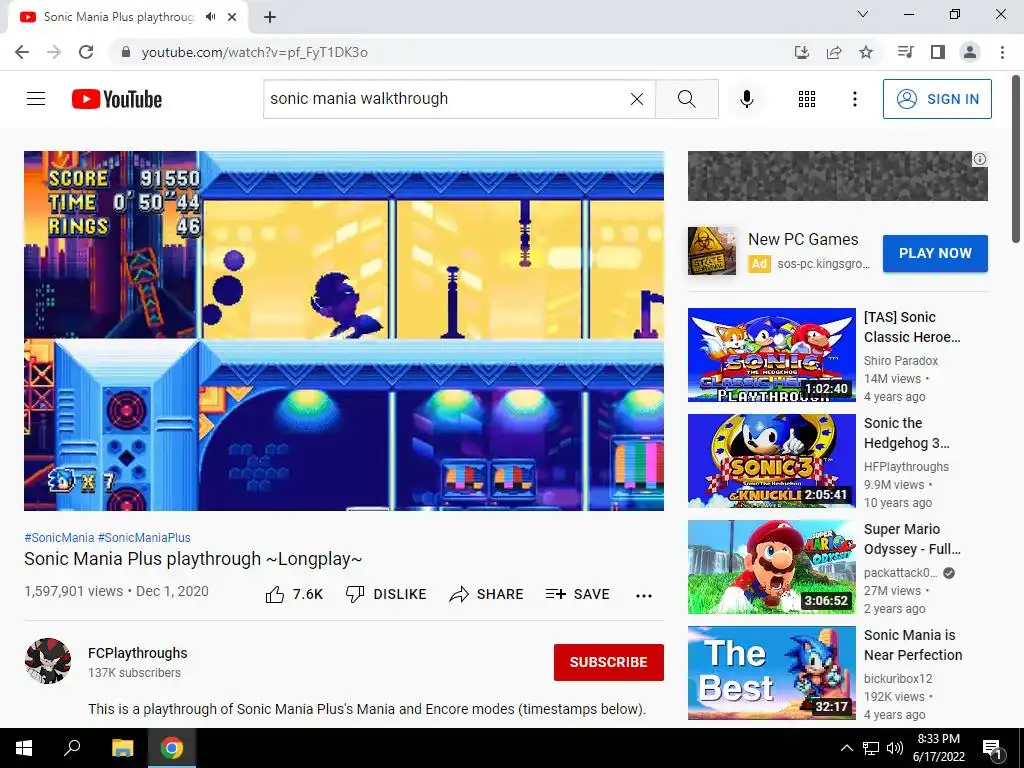Open the Shiro Paradox channel name
This screenshot has height=768, width=1024.
(x=901, y=360)
